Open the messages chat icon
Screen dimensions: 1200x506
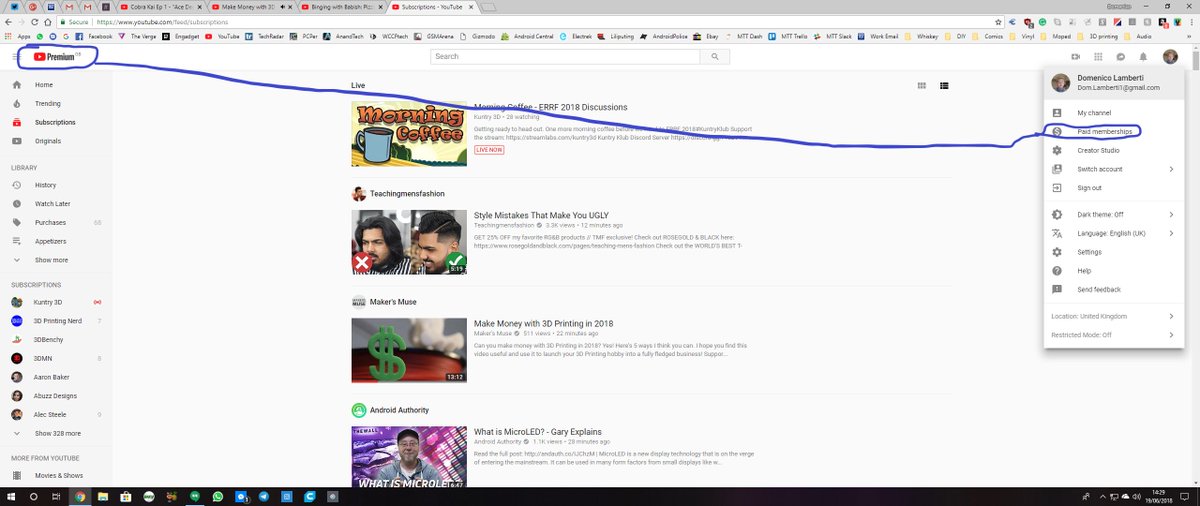click(1120, 57)
